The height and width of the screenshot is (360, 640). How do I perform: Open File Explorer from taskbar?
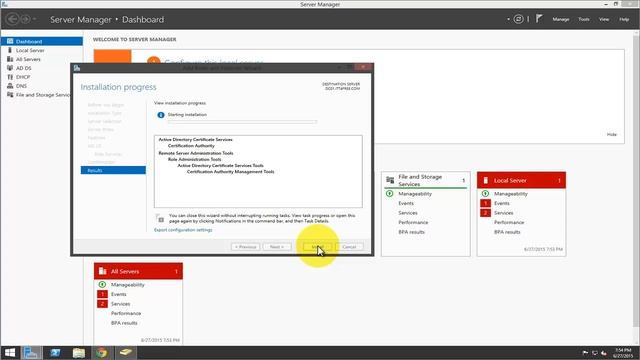(79, 353)
